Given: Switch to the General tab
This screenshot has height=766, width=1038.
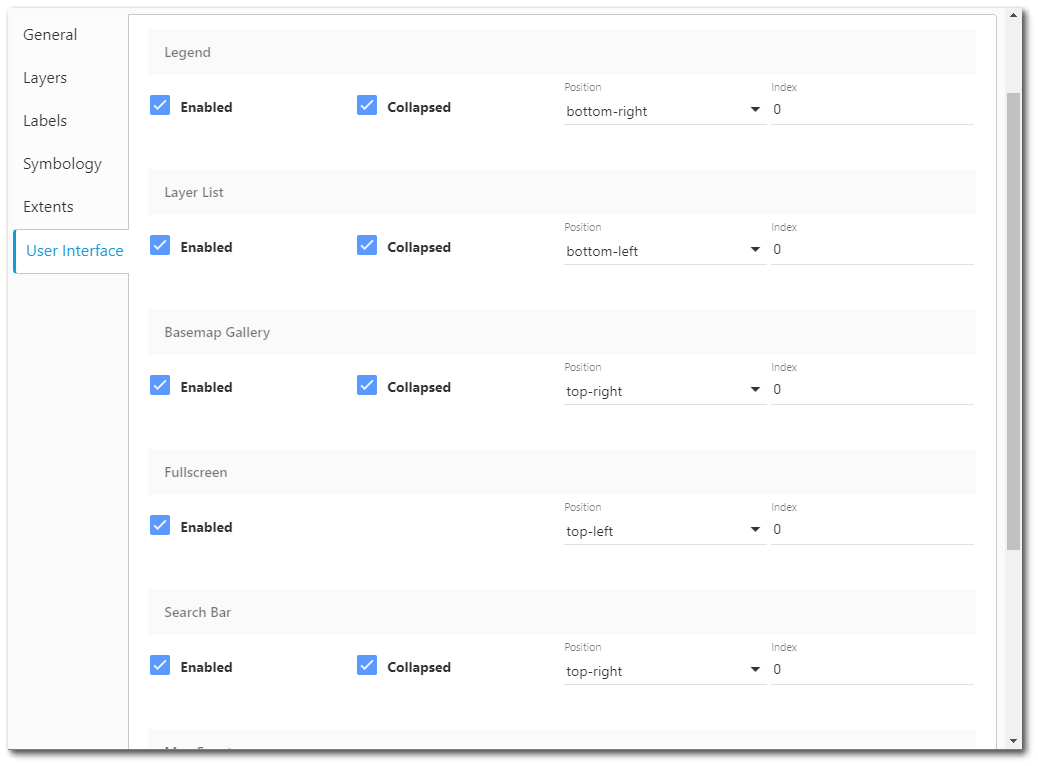Looking at the screenshot, I should click(x=50, y=34).
